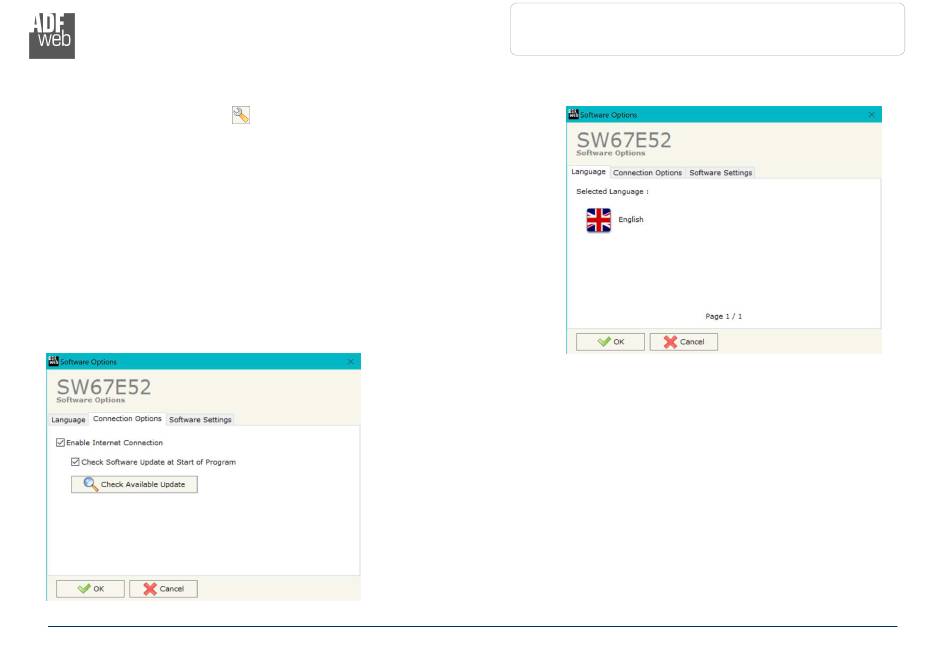
Task: Select the English flag icon
Action: [x=598, y=220]
